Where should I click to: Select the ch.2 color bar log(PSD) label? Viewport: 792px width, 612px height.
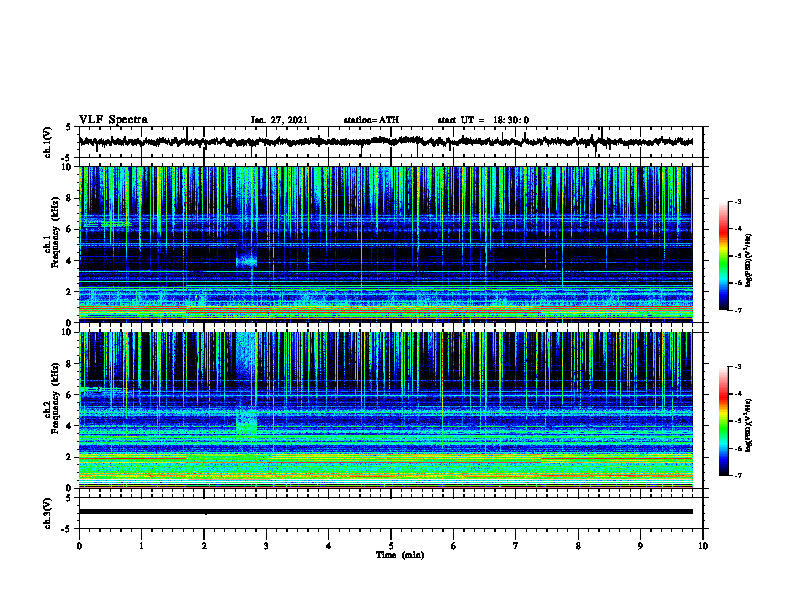tap(750, 425)
